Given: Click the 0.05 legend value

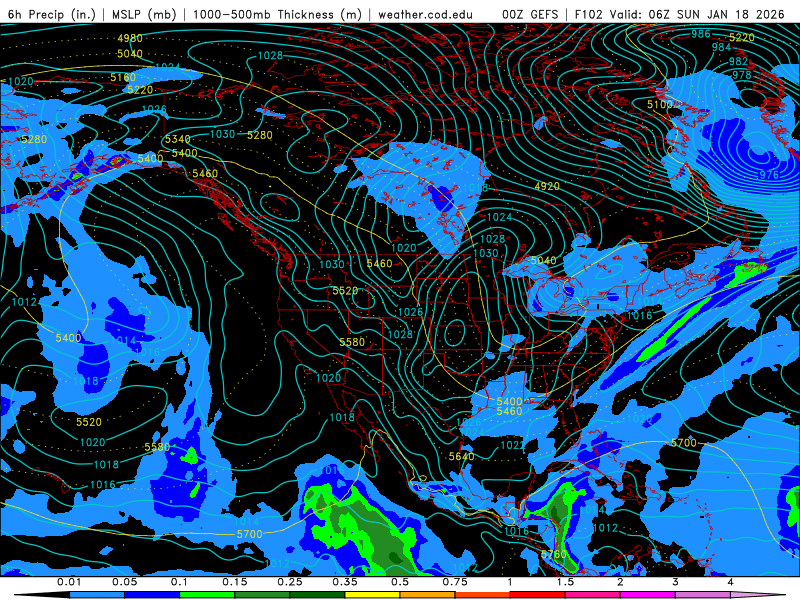Looking at the screenshot, I should (x=124, y=582).
